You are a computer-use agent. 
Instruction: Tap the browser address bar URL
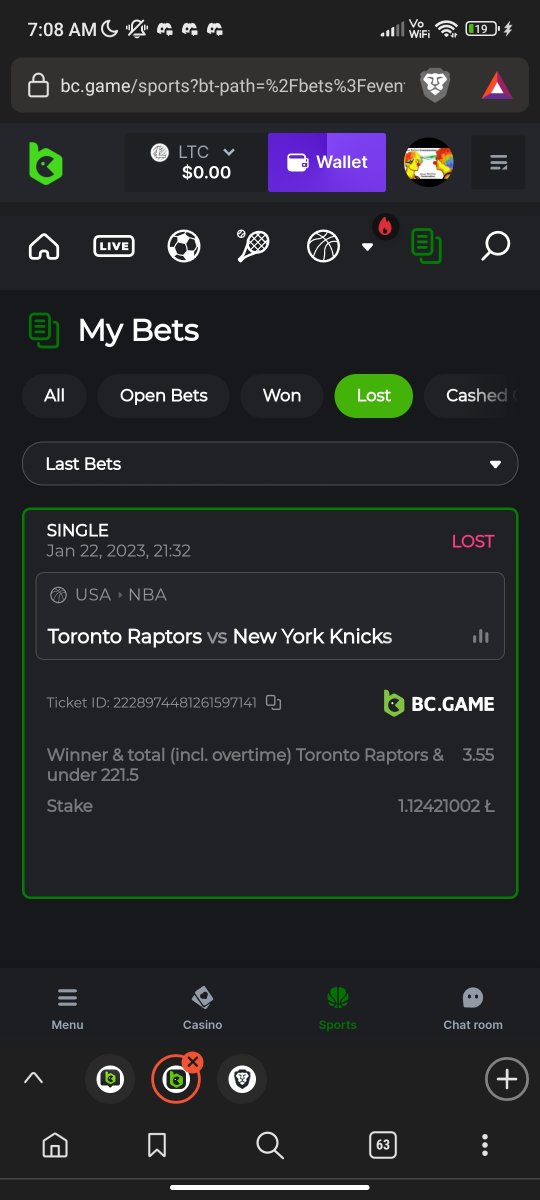point(233,86)
